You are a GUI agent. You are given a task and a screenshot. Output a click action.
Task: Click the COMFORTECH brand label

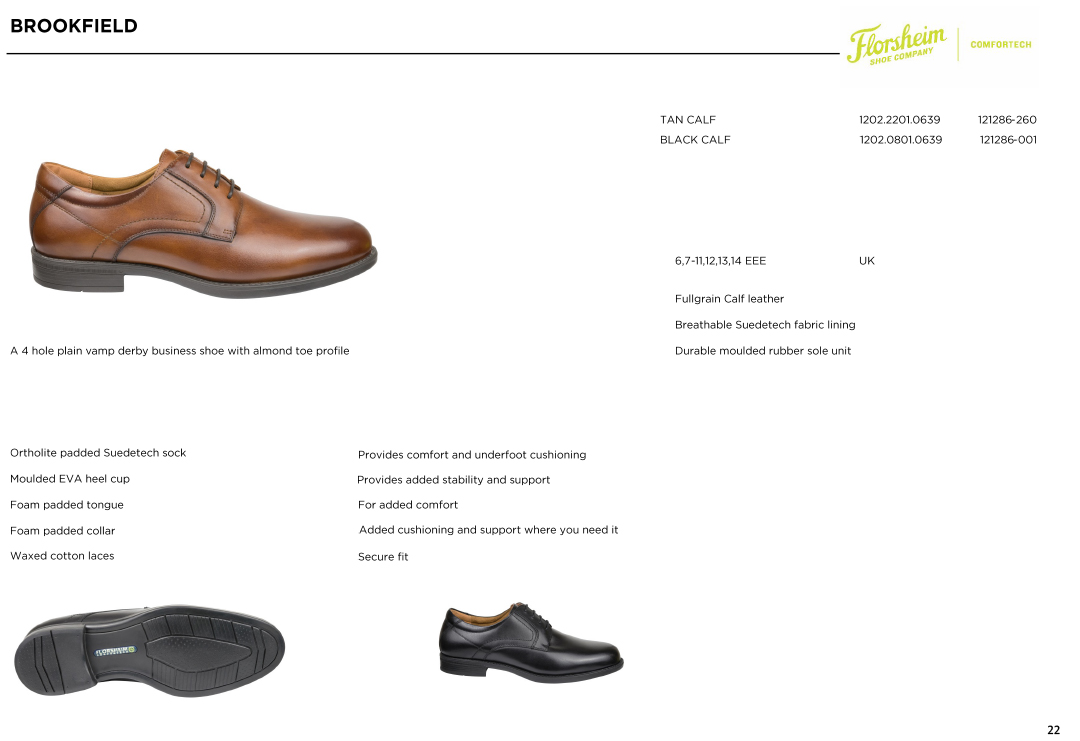[1001, 45]
